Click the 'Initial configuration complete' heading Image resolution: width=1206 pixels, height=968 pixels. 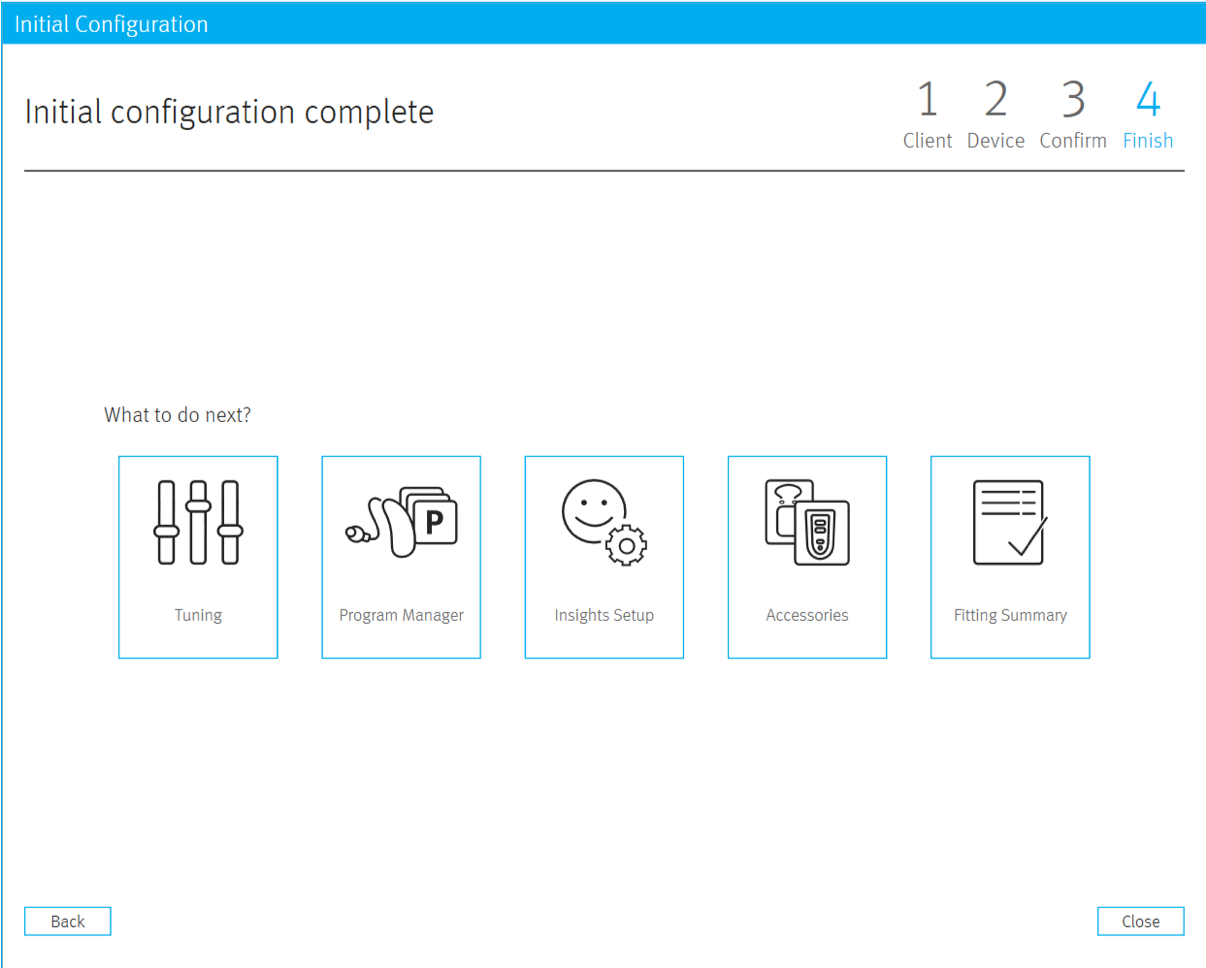(x=229, y=112)
